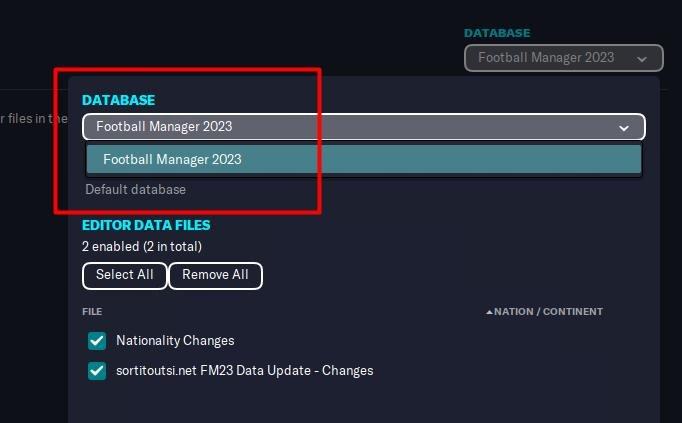
Task: Click the Database combo box field in the panel
Action: coord(364,127)
